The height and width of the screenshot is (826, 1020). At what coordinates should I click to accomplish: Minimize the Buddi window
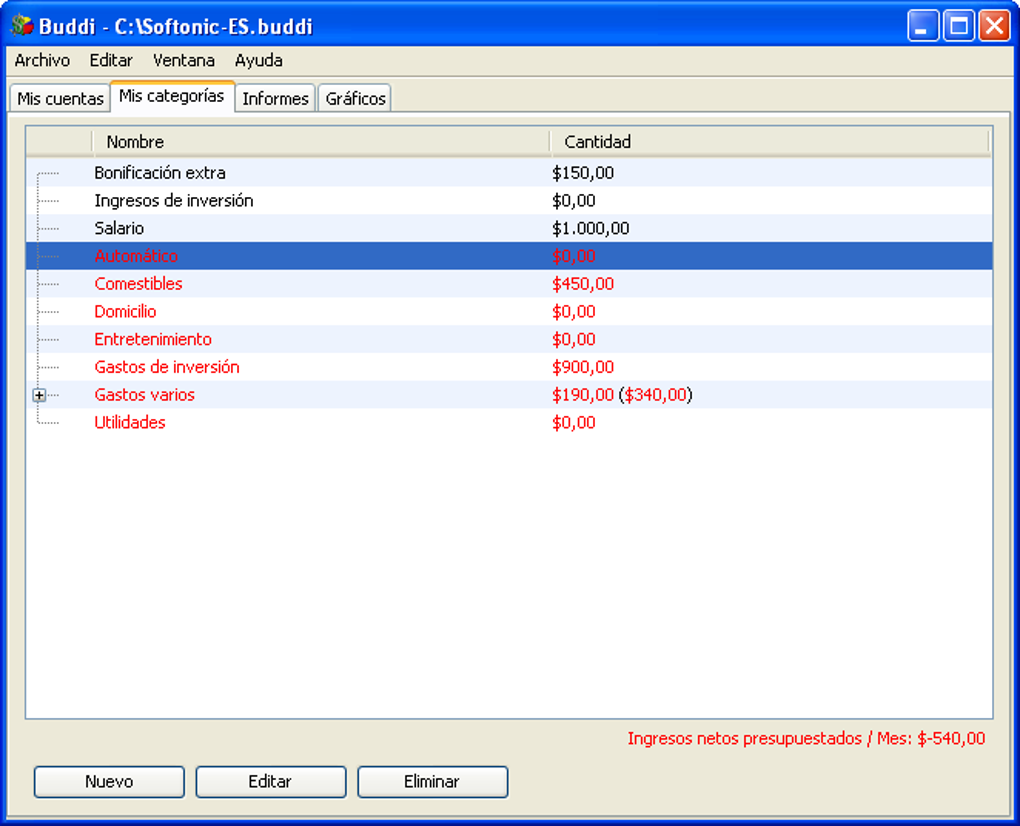point(922,26)
